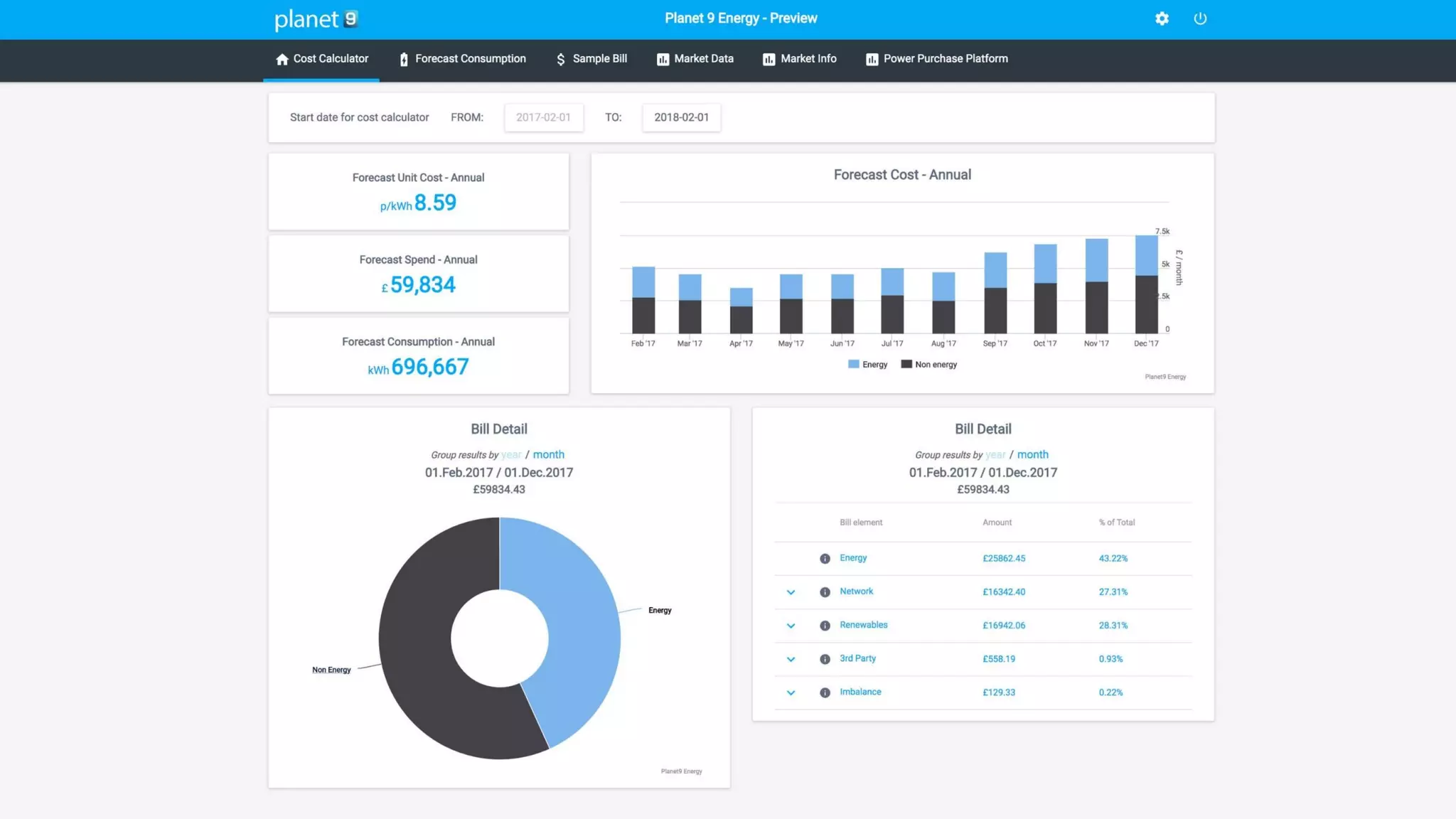Click the TO date input field

(x=681, y=117)
